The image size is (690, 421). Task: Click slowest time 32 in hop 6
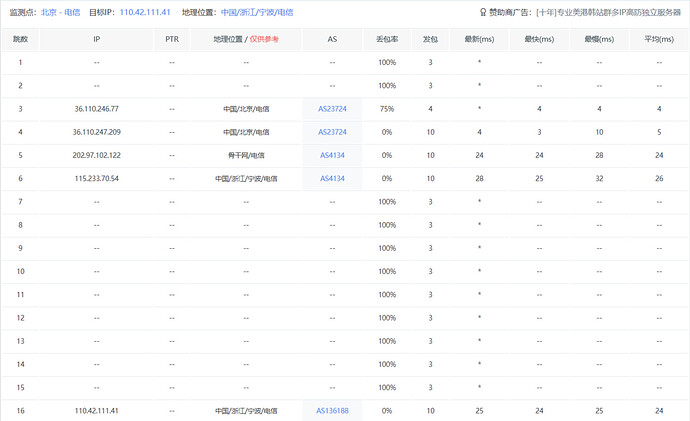pos(599,179)
